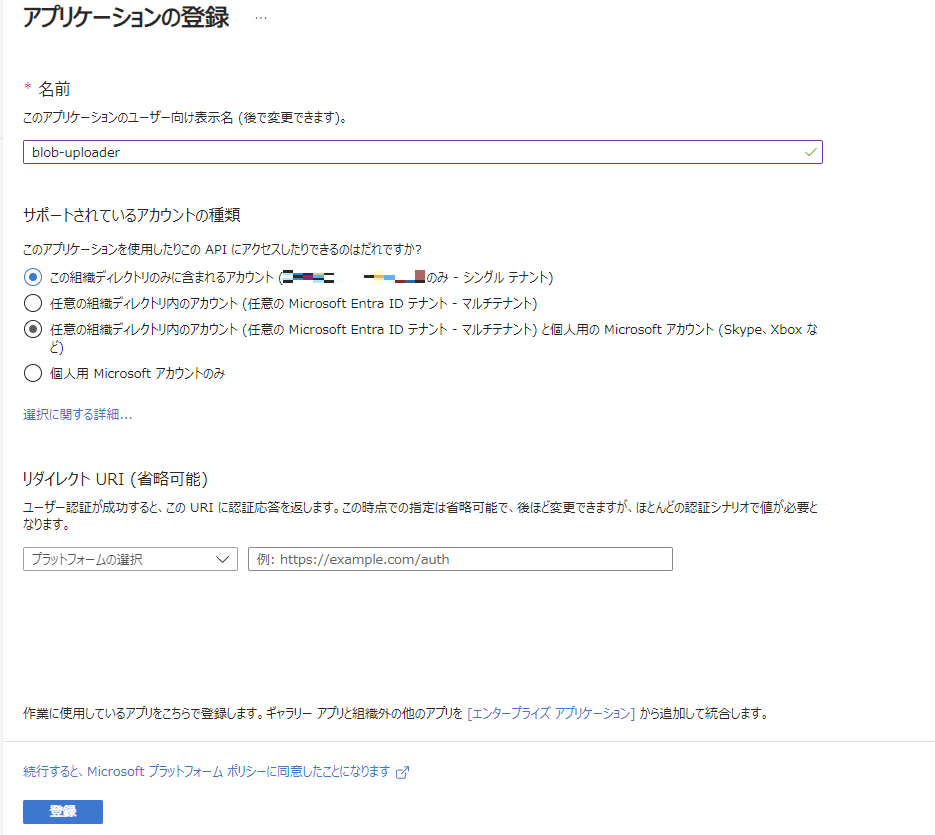Click the external link icon after policy text
Image resolution: width=935 pixels, height=835 pixels.
coord(403,772)
